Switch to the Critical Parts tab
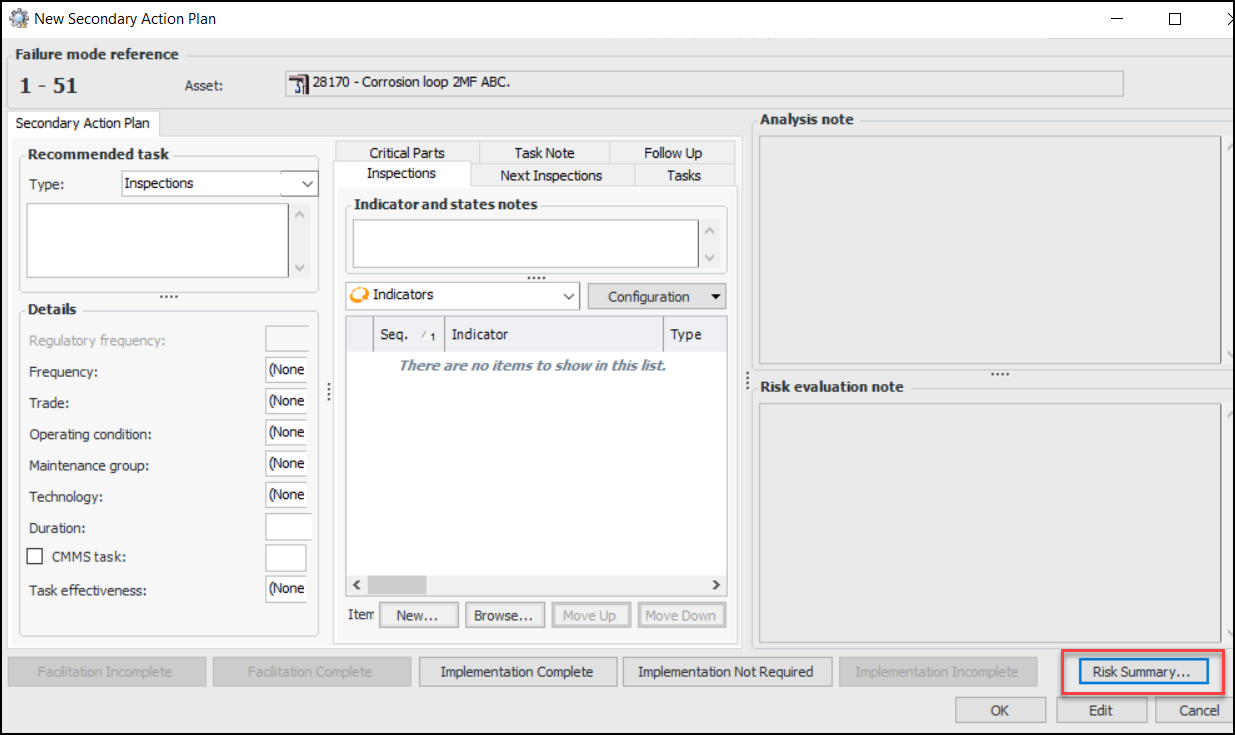The height and width of the screenshot is (735, 1235). coord(407,153)
